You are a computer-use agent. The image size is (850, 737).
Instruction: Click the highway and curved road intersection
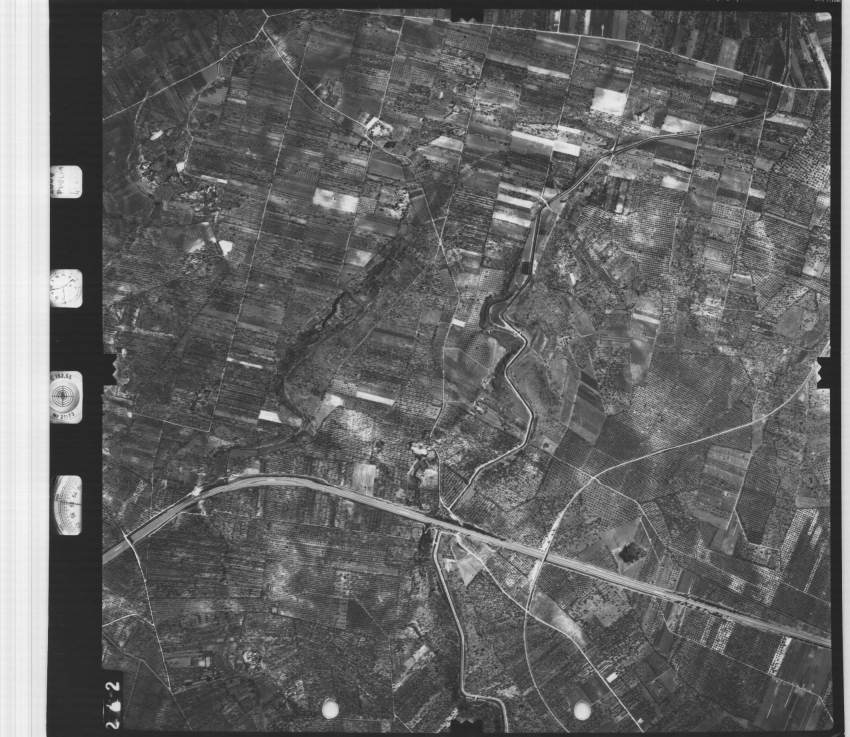[546, 551]
